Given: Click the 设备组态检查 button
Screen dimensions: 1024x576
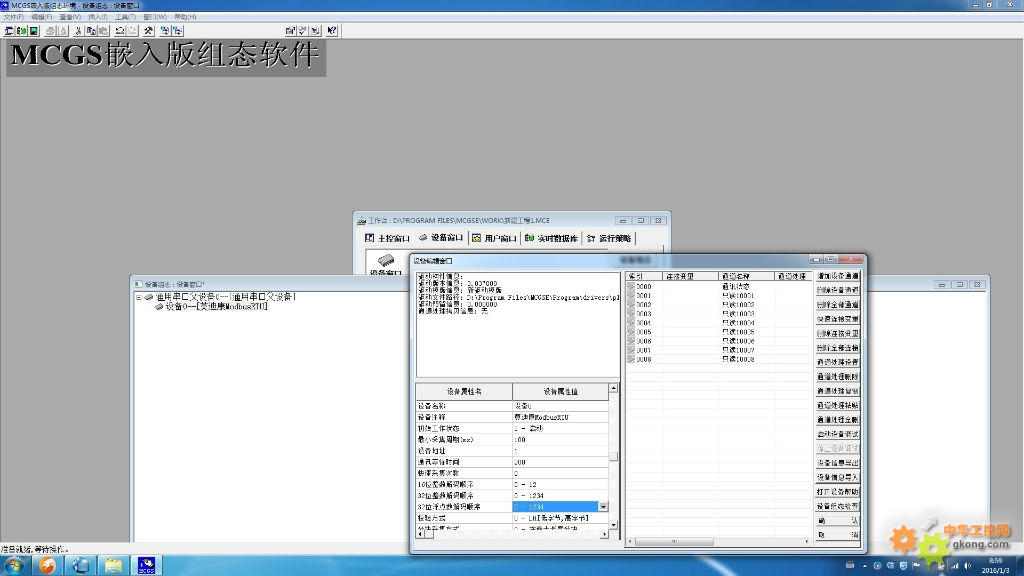Looking at the screenshot, I should [838, 506].
